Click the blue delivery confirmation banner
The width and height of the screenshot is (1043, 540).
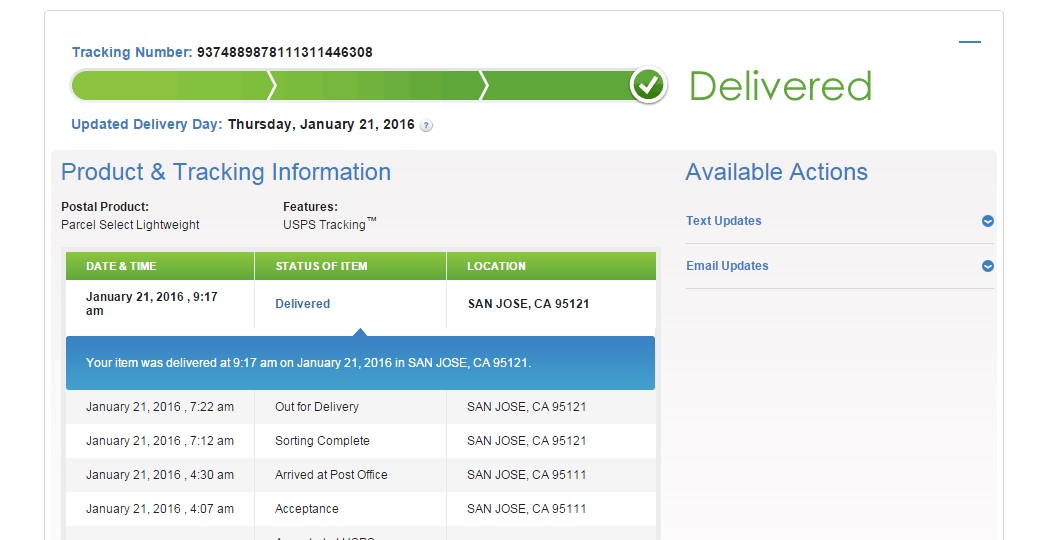(360, 363)
